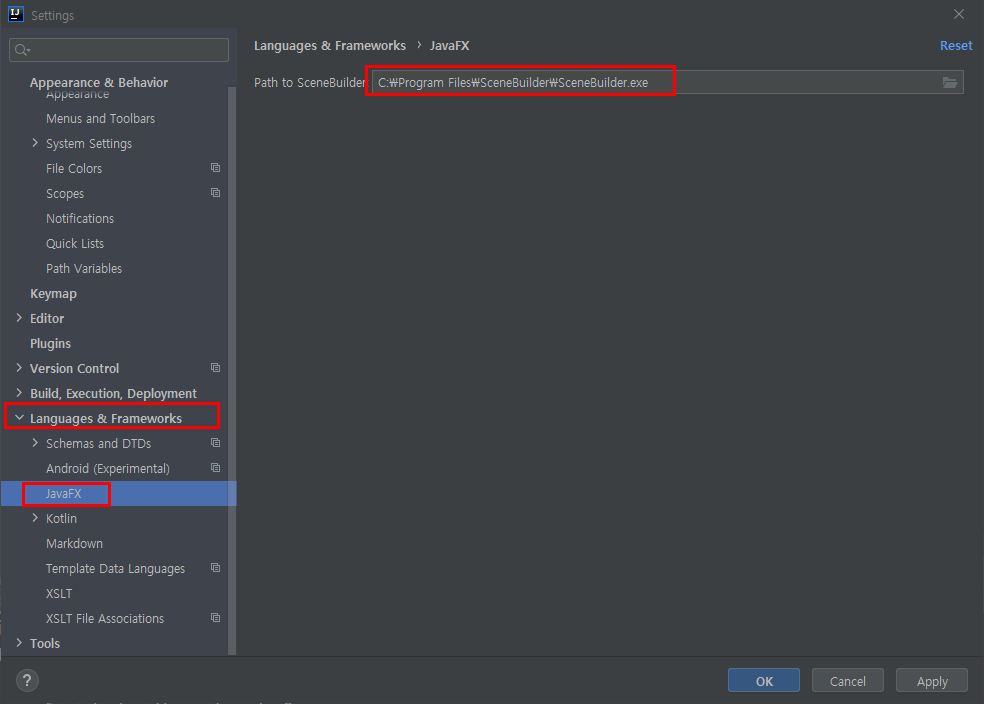
Task: Open Android (Experimental) settings
Action: click(107, 469)
